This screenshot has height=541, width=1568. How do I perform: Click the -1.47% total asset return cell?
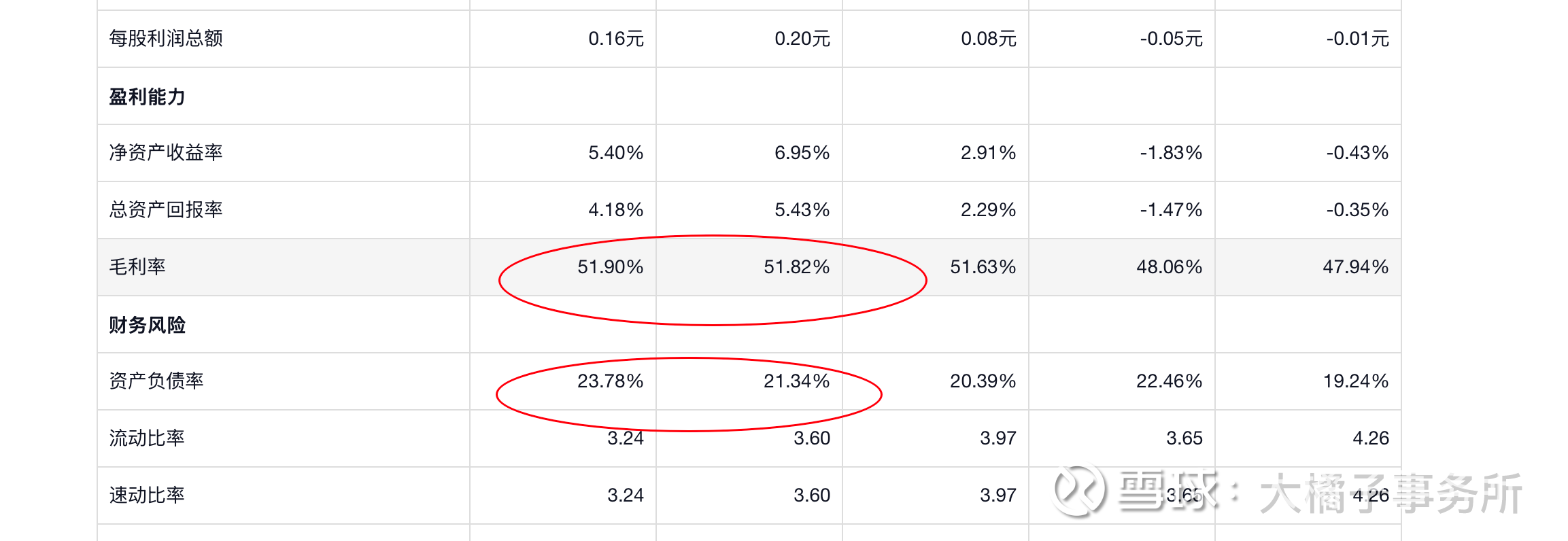pyautogui.click(x=1171, y=210)
